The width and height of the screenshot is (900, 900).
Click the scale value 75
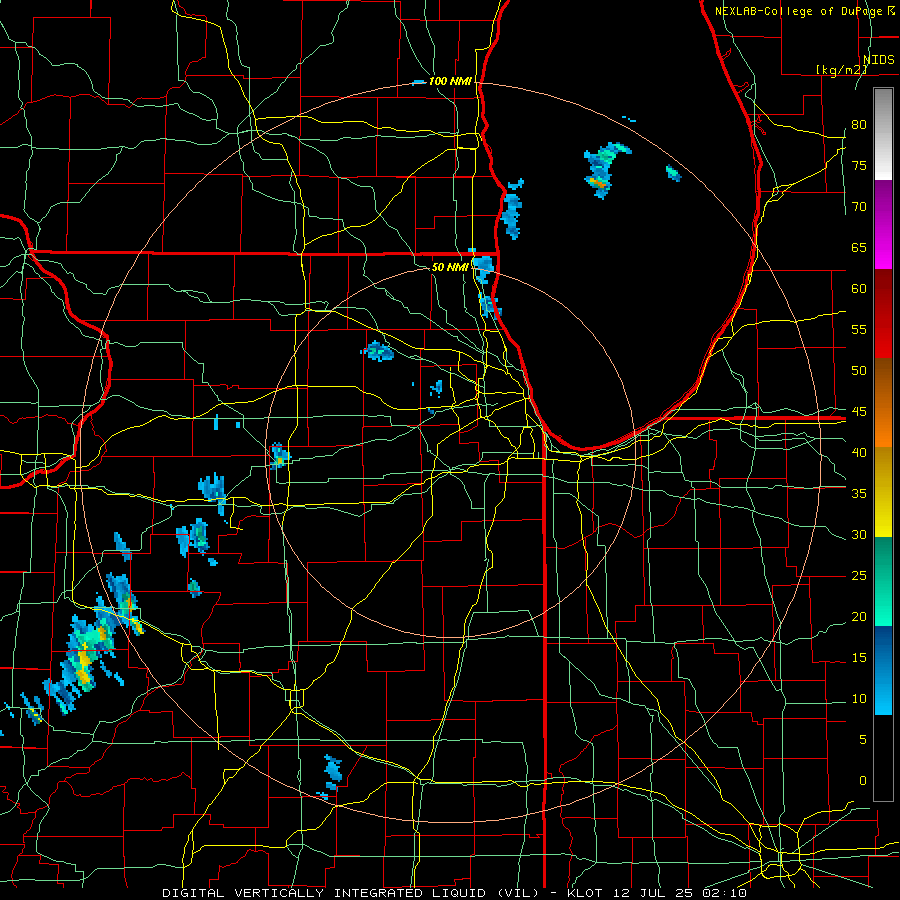tap(859, 165)
